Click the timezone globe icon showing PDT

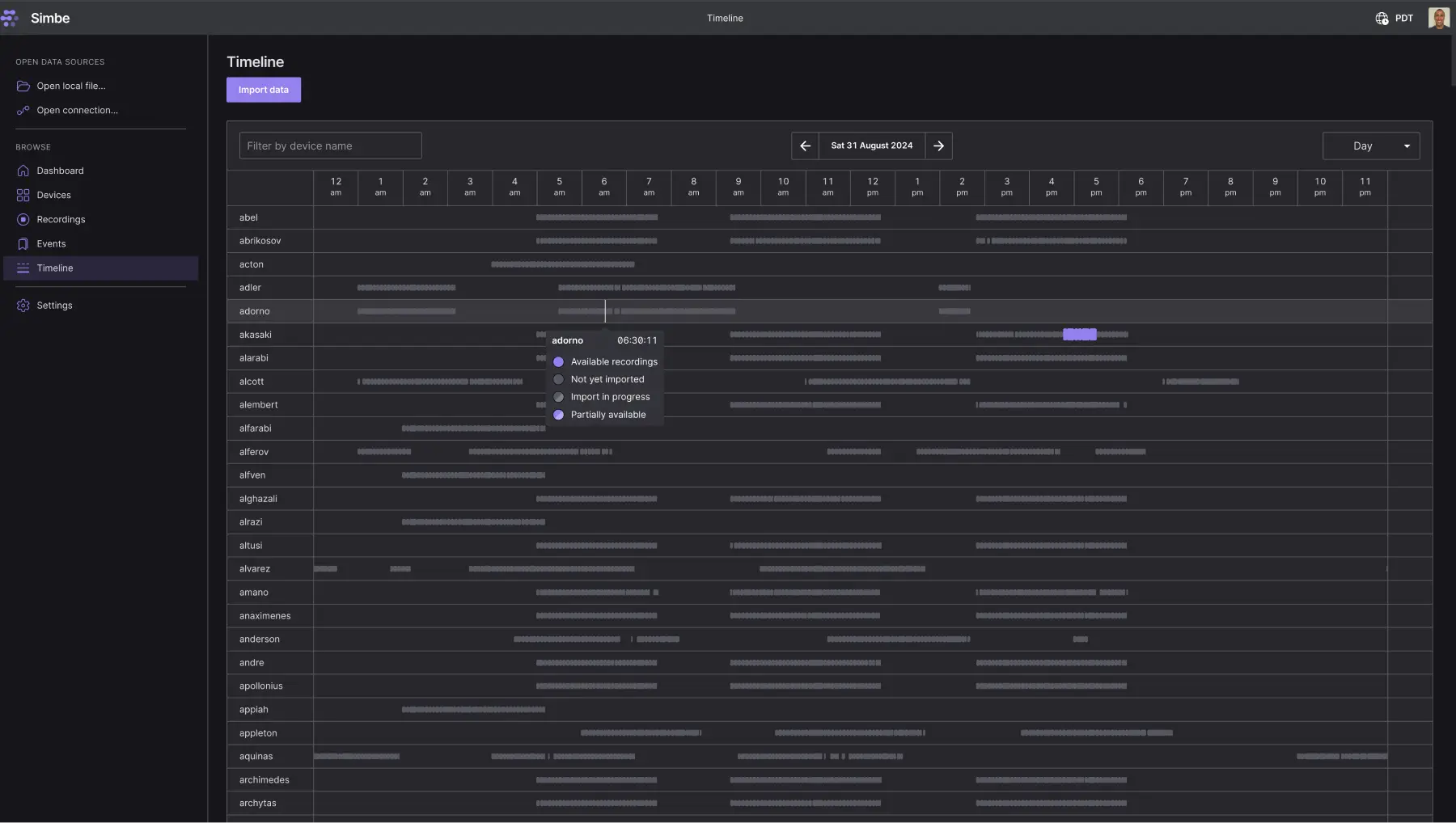[1382, 18]
